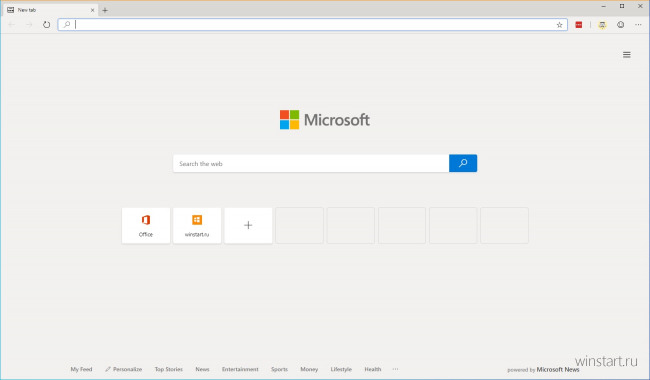Click Personalize with pencil icon
650x380 pixels.
tap(124, 369)
